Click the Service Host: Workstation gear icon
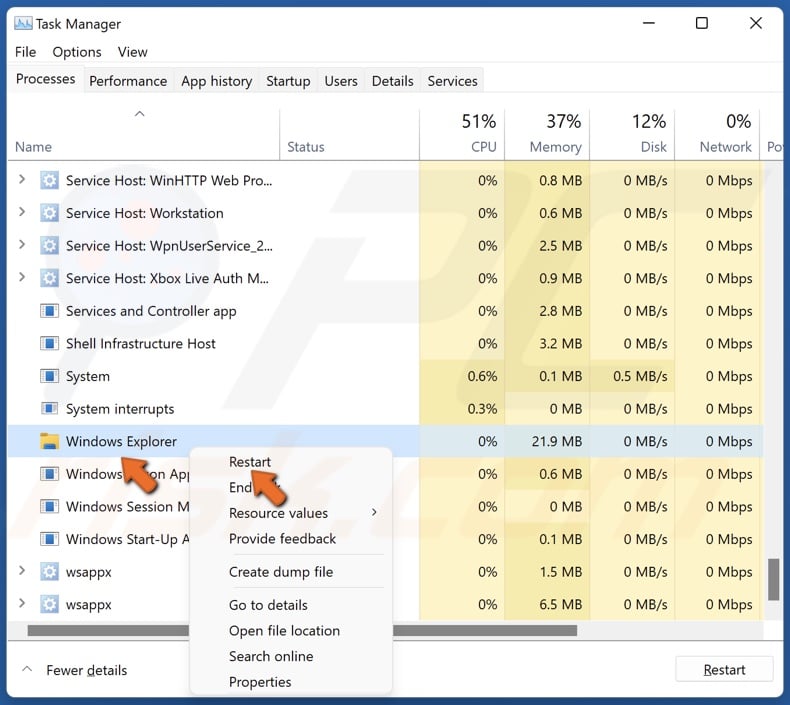This screenshot has height=705, width=790. pyautogui.click(x=49, y=213)
